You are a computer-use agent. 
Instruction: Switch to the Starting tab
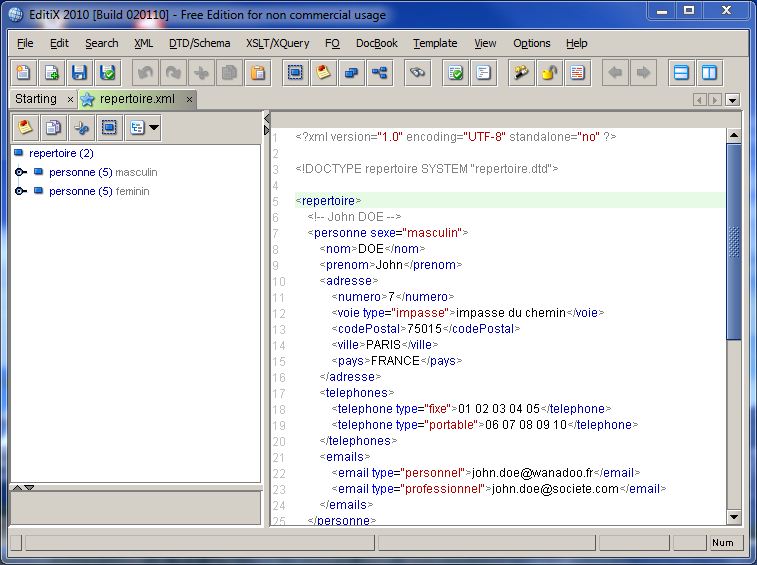(36, 99)
